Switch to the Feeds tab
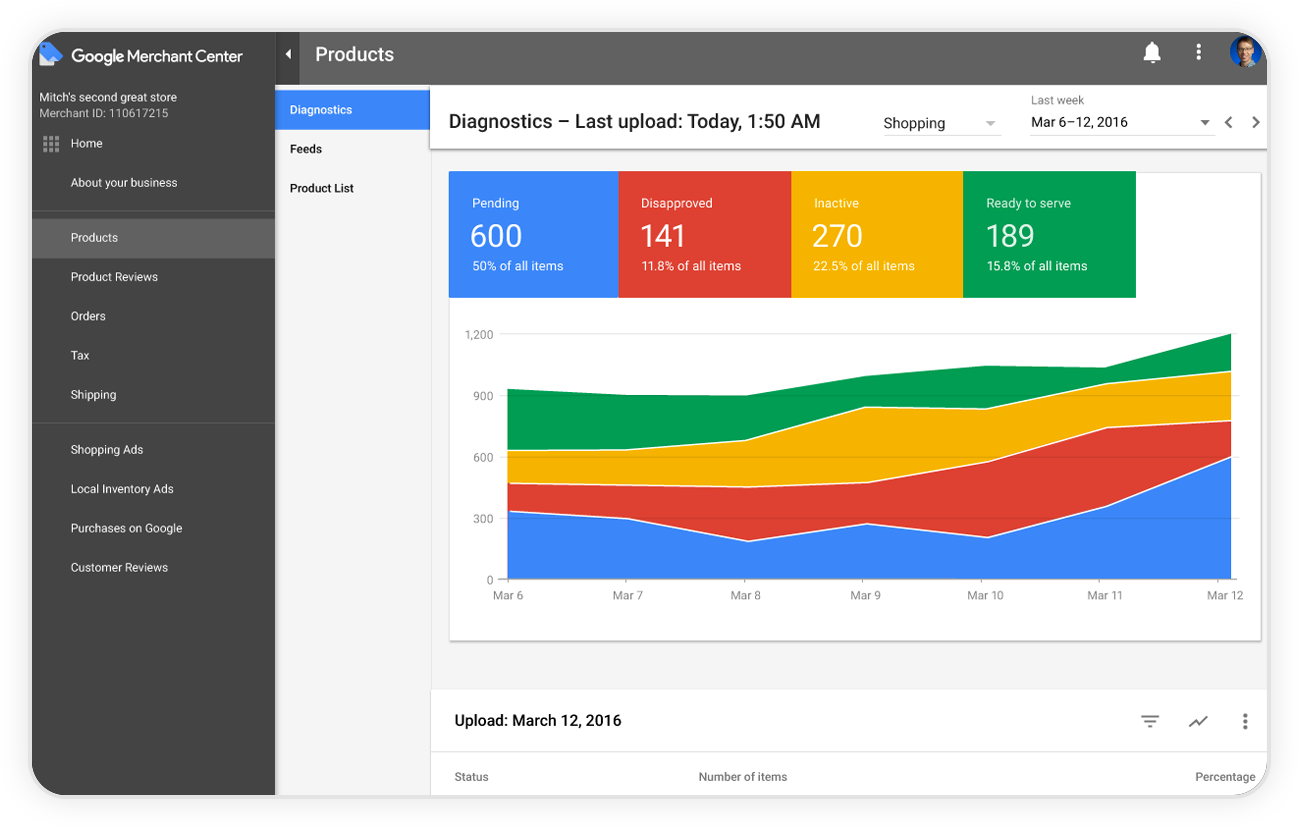Screen dimensions: 1299x827 tap(305, 148)
